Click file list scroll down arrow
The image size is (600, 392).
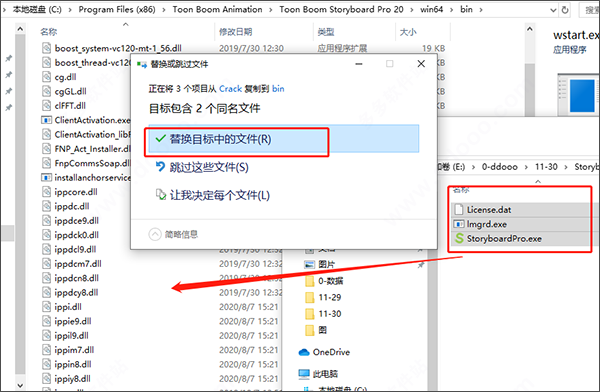[x=20, y=385]
